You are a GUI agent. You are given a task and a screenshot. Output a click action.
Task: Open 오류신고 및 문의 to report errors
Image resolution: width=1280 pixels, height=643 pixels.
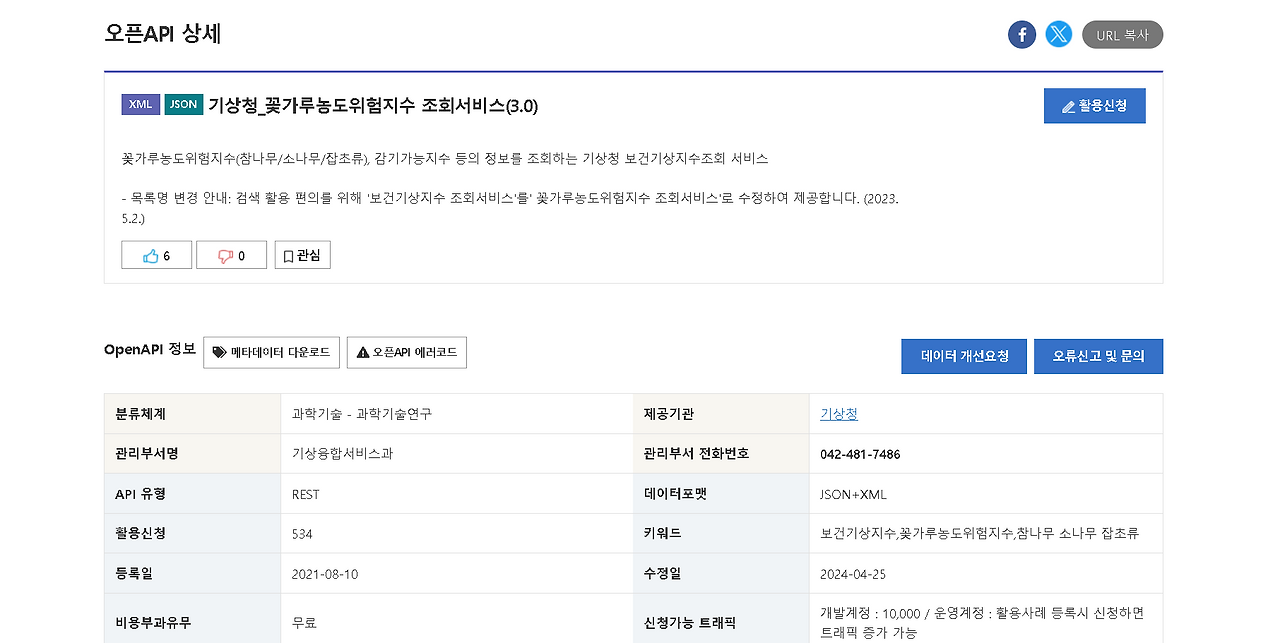[1098, 356]
